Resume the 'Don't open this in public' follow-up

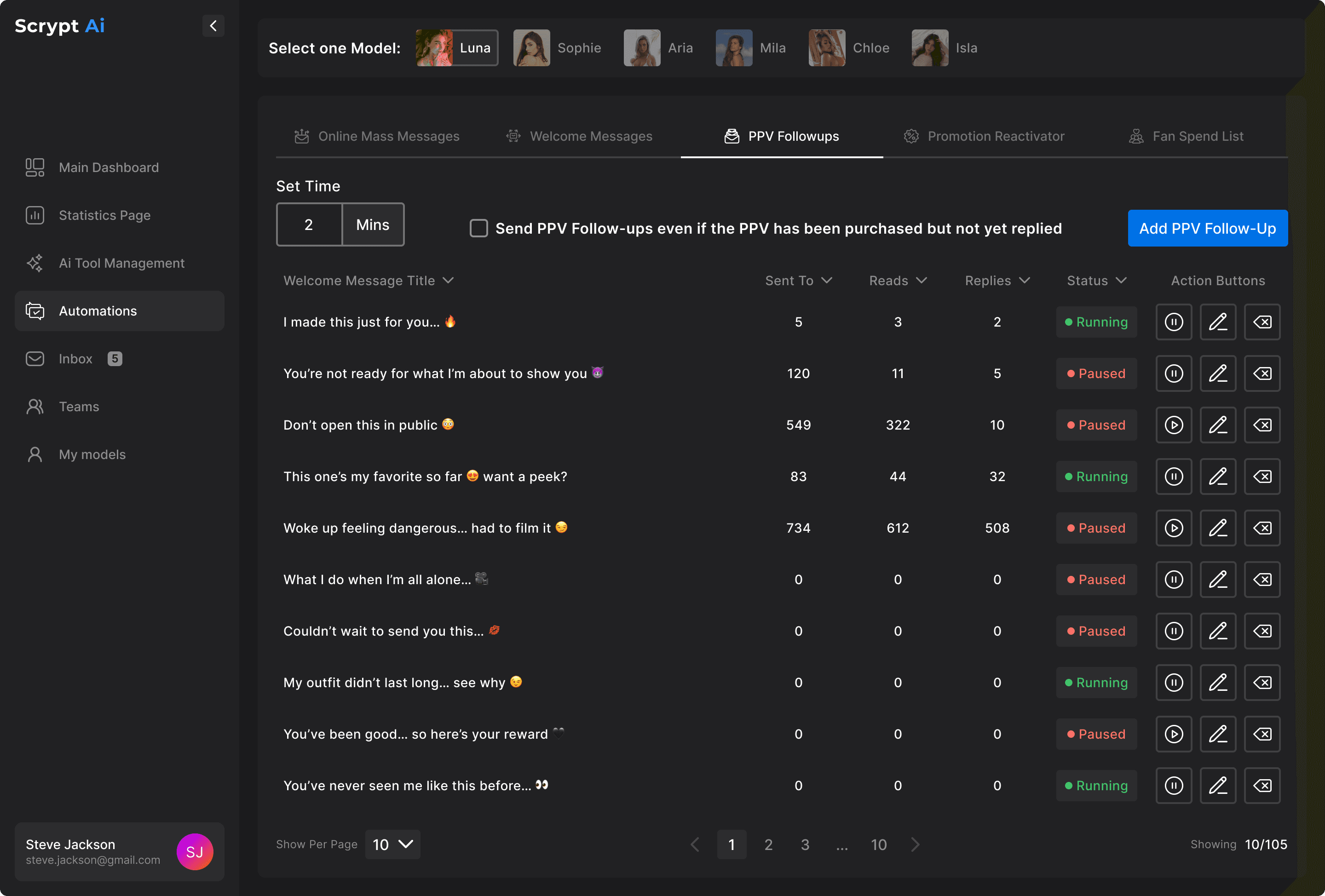point(1173,425)
